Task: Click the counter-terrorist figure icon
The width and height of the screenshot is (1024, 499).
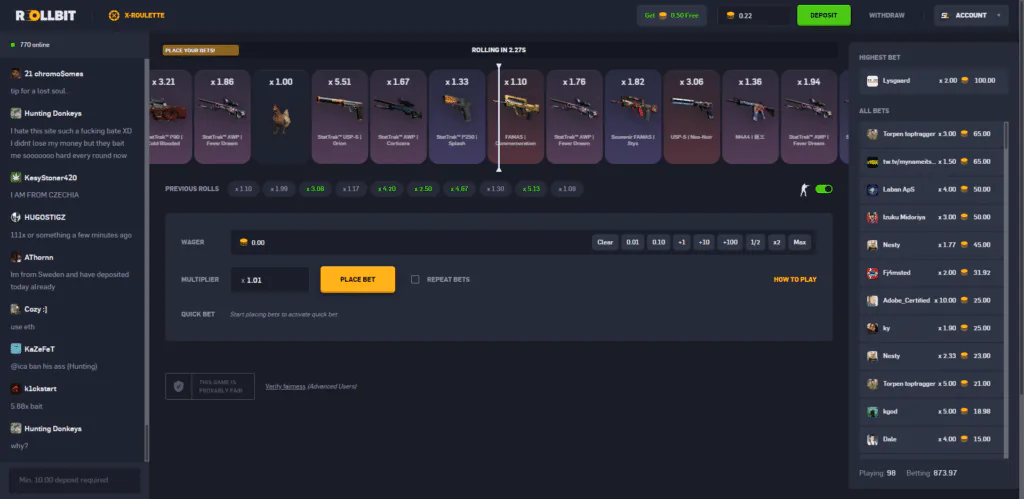Action: click(x=805, y=189)
